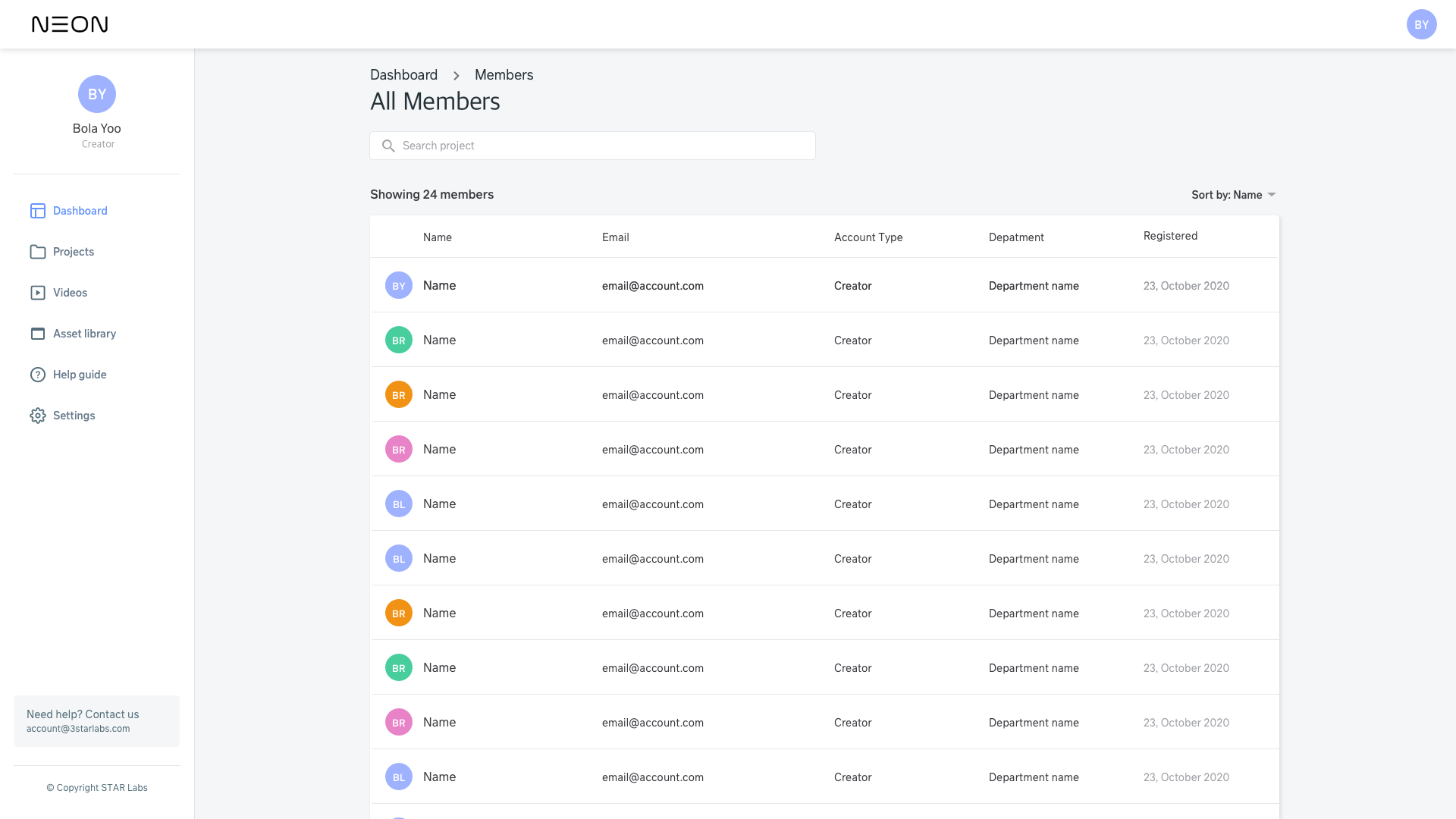Click the Settings gear icon
Screen dimensions: 1456x819
38,416
